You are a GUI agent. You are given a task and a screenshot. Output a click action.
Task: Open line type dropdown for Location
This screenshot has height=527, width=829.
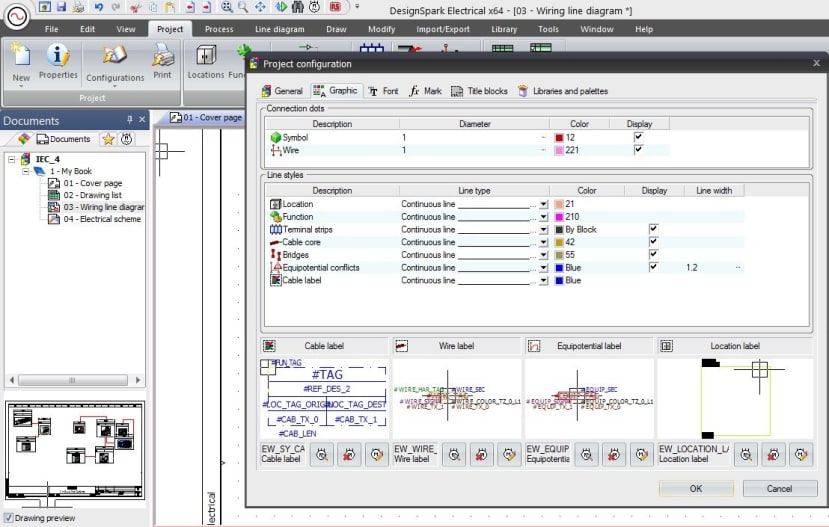tap(544, 204)
